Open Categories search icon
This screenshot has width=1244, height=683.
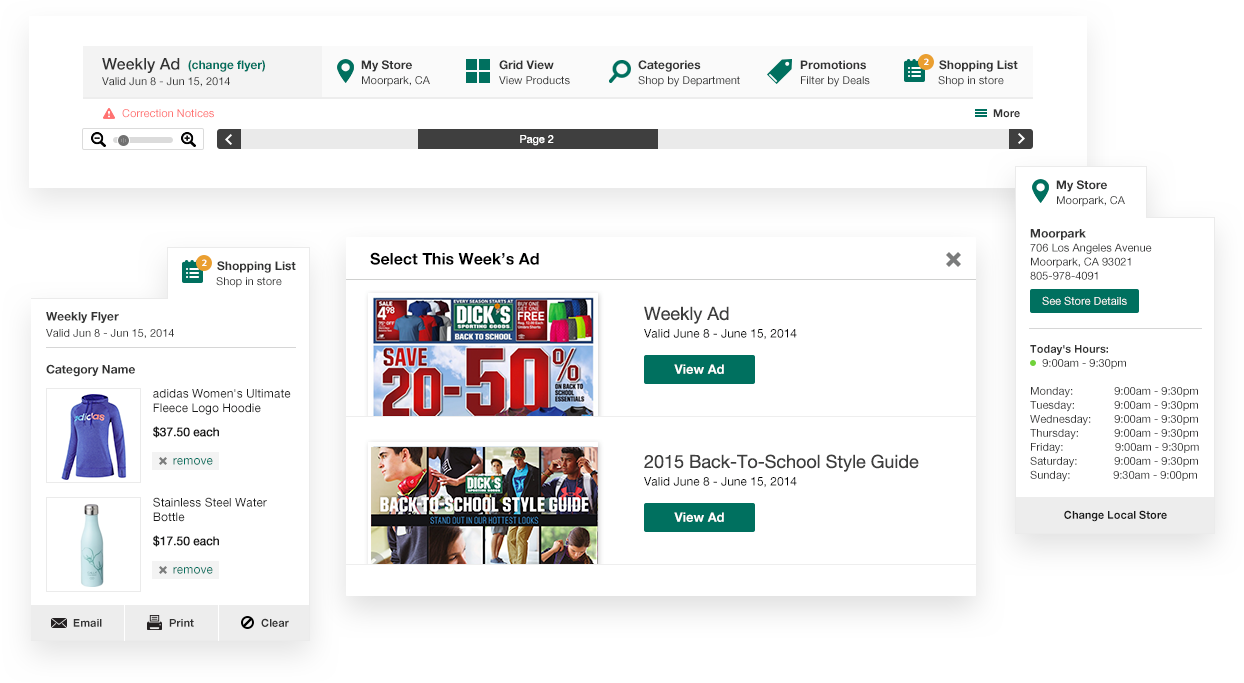pos(620,72)
